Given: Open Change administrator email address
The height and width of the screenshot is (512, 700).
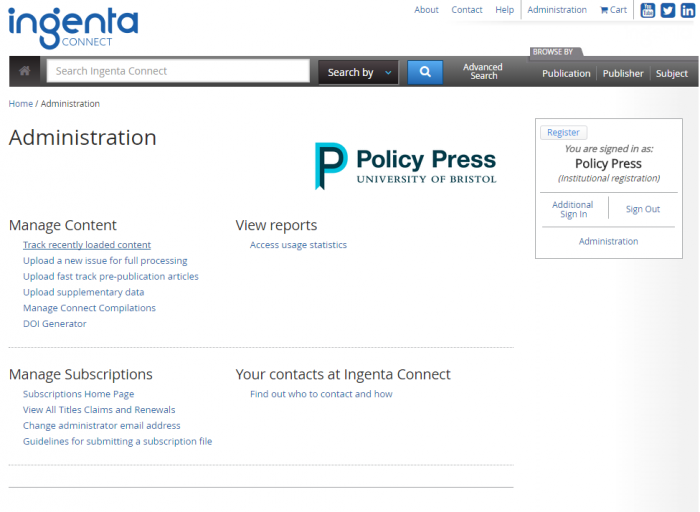Looking at the screenshot, I should pyautogui.click(x=102, y=425).
